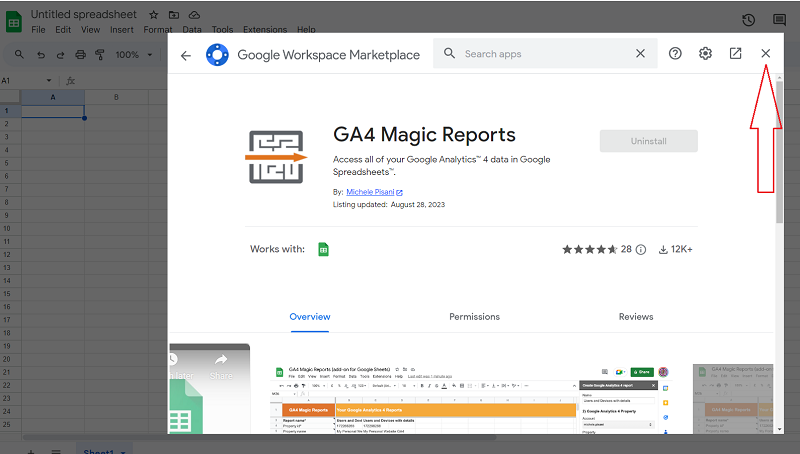
Task: Click the greyed Uninstall button
Action: [x=648, y=141]
